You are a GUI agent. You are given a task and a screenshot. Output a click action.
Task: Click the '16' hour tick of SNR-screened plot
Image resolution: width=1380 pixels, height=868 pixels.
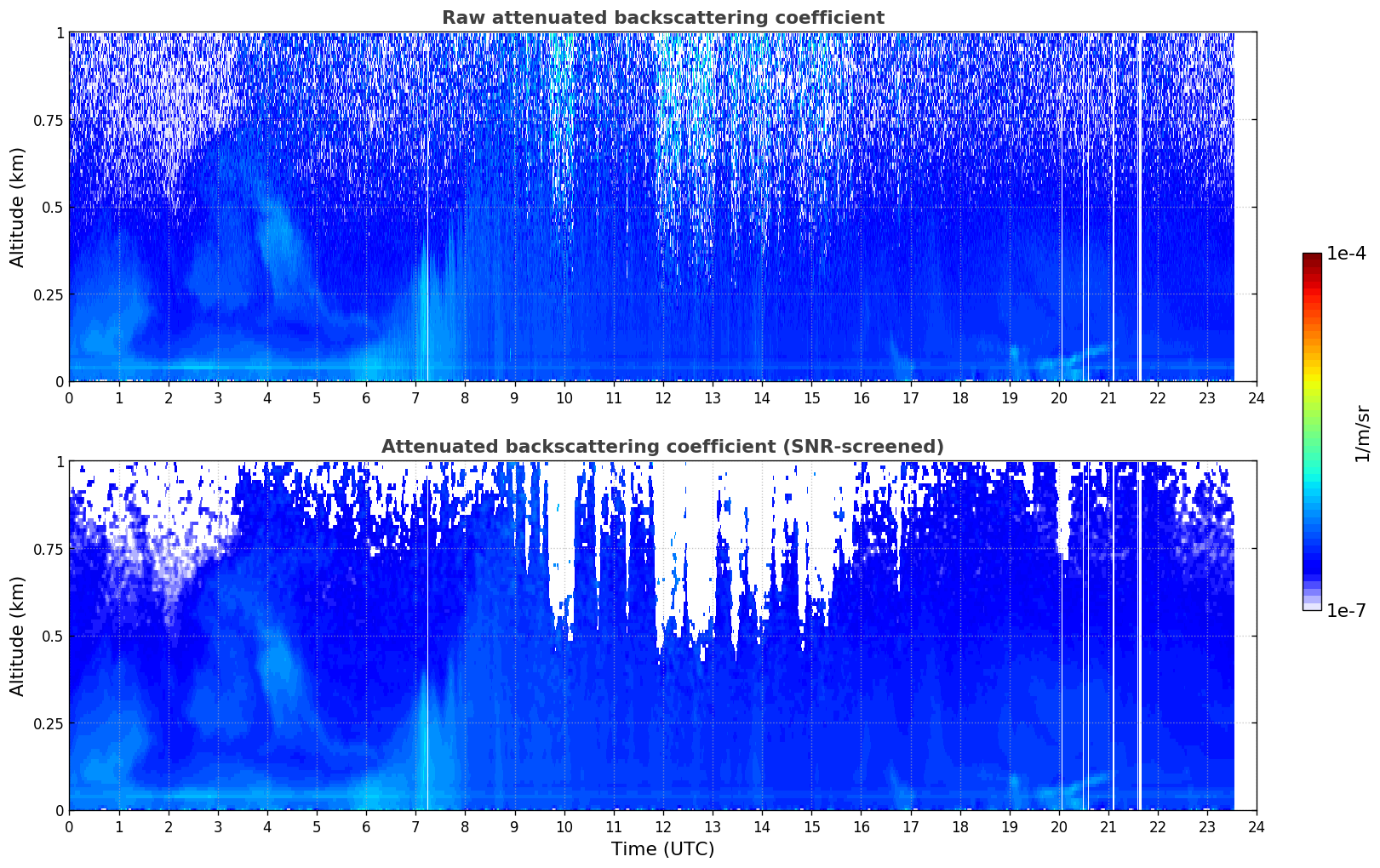(x=861, y=826)
